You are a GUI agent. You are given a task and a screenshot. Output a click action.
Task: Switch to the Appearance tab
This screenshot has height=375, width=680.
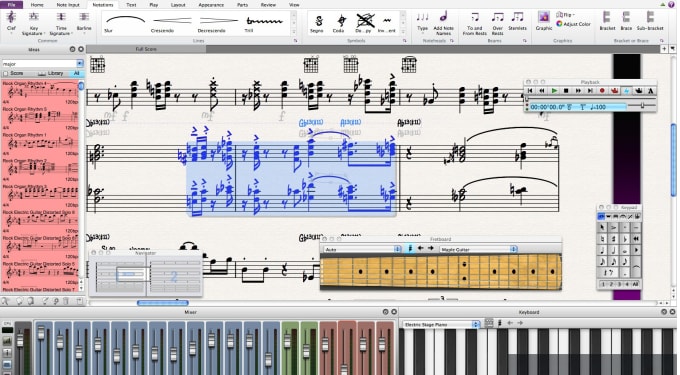(211, 5)
